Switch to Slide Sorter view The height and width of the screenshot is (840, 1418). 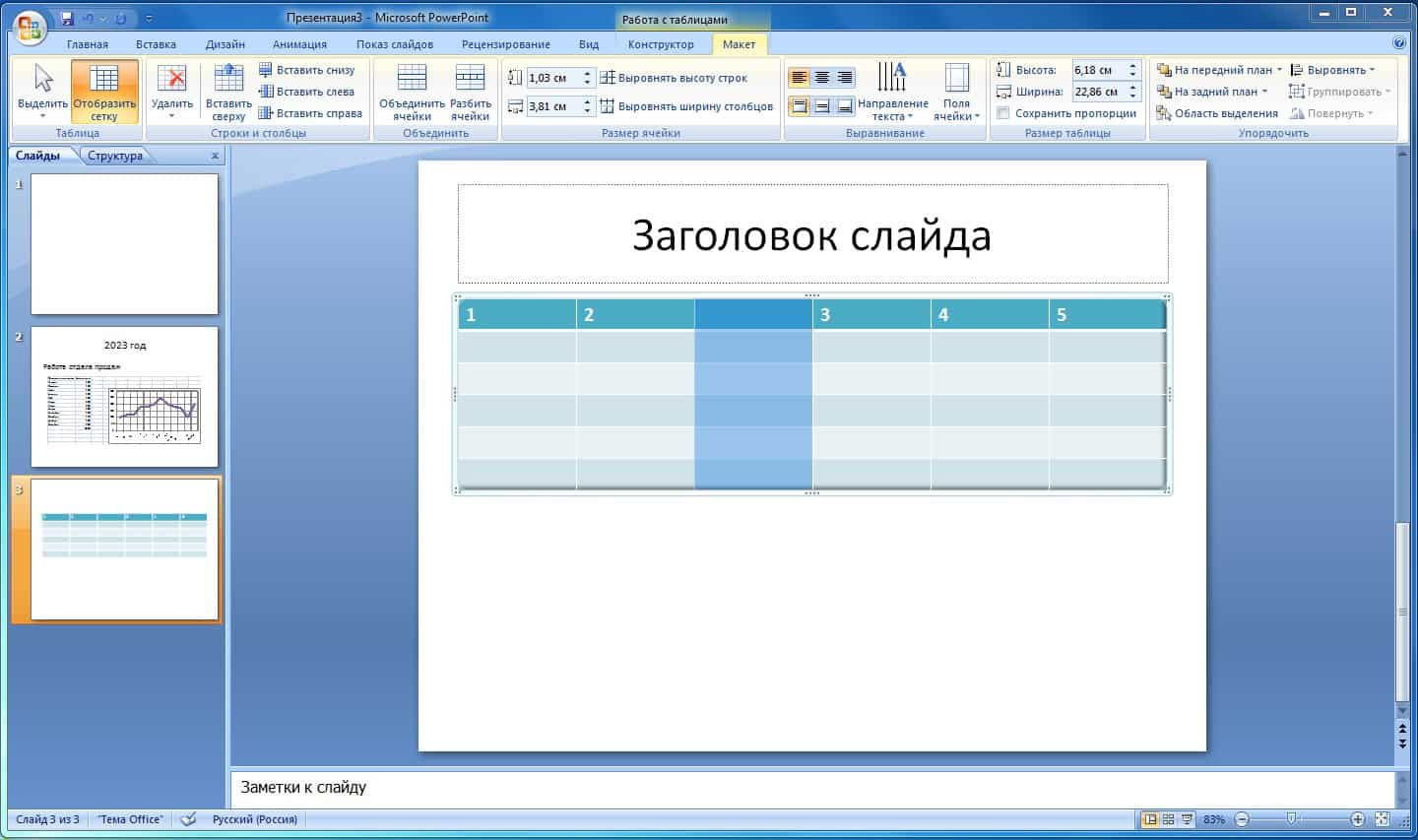1168,819
